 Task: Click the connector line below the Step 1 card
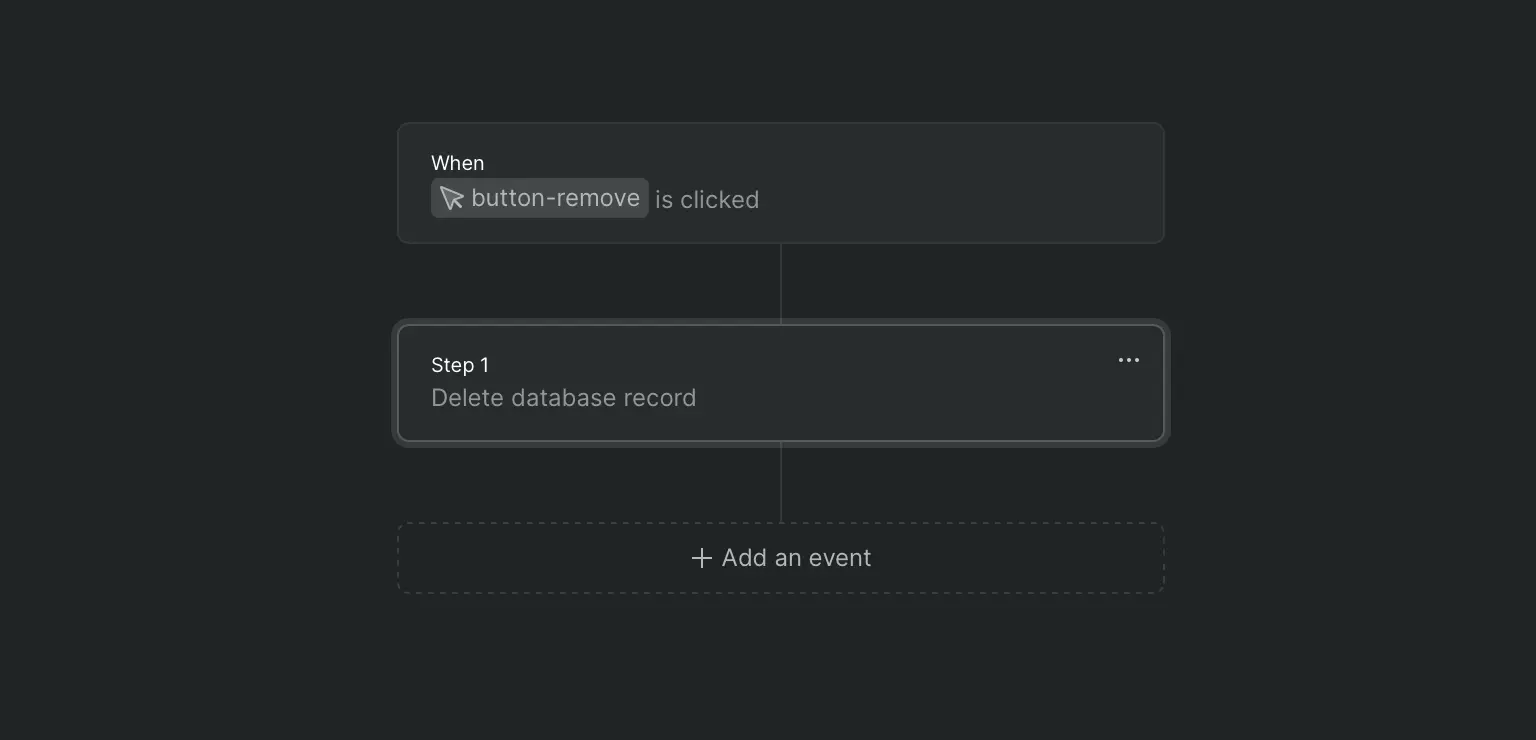click(781, 482)
